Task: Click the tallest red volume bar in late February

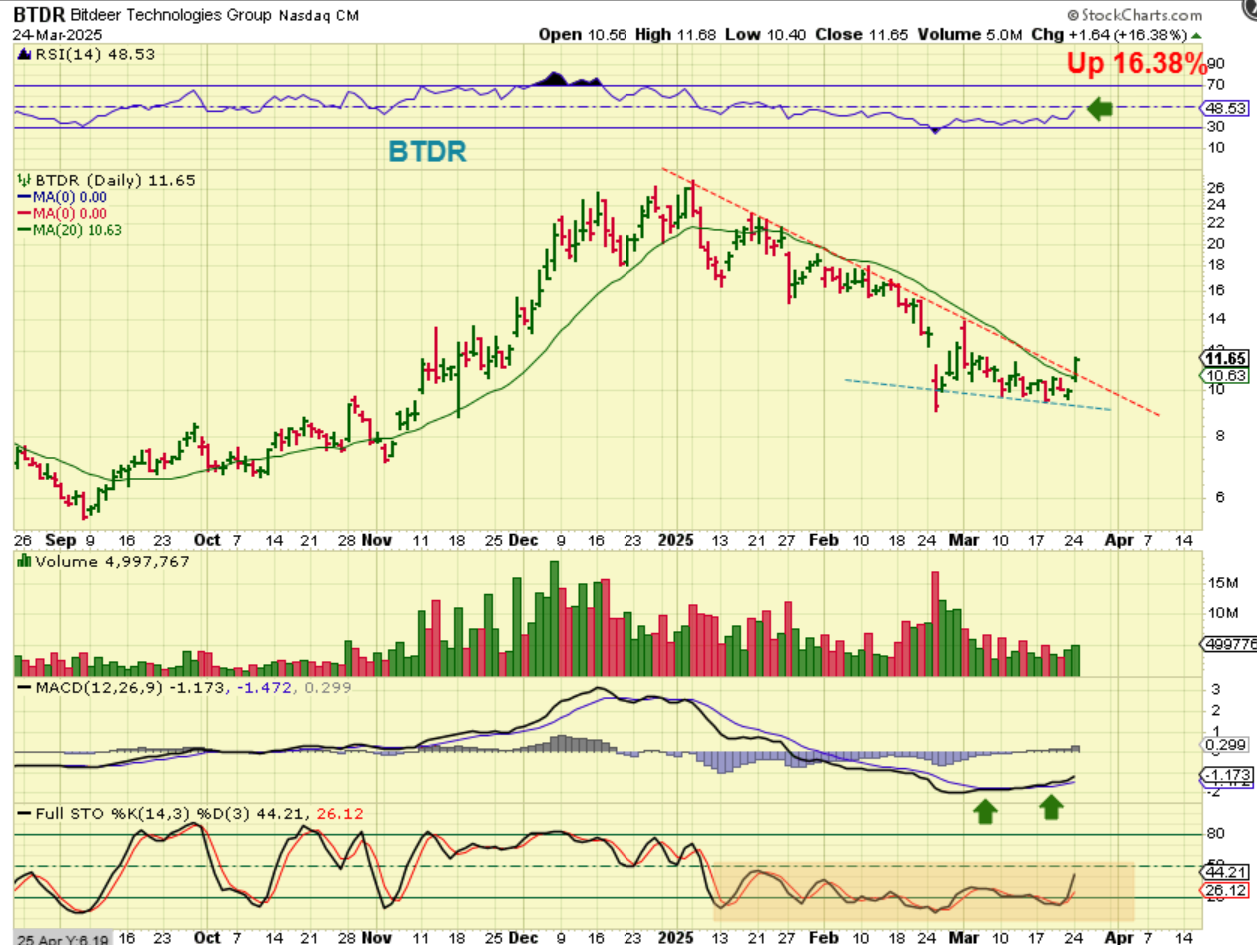Action: [x=936, y=624]
